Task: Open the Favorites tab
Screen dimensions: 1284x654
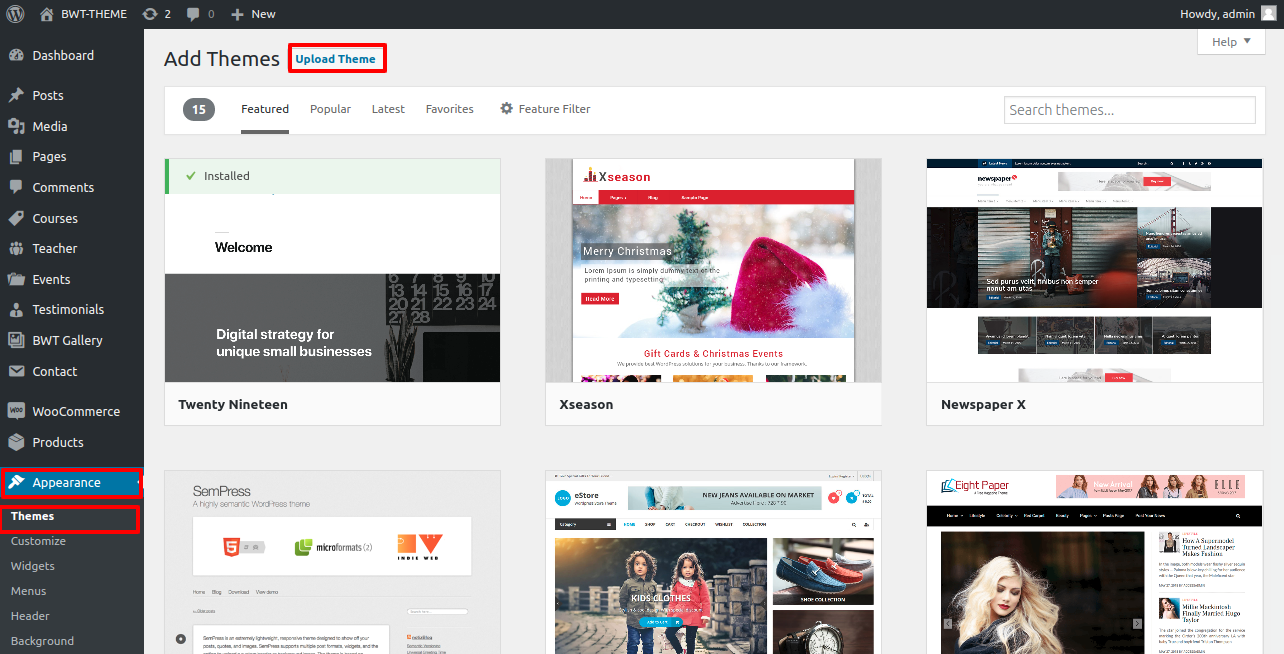Action: tap(449, 109)
